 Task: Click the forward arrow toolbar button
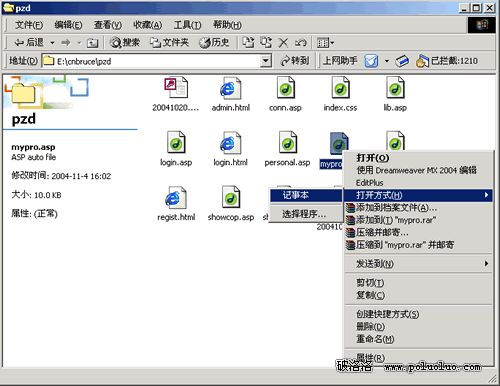[x=66, y=43]
